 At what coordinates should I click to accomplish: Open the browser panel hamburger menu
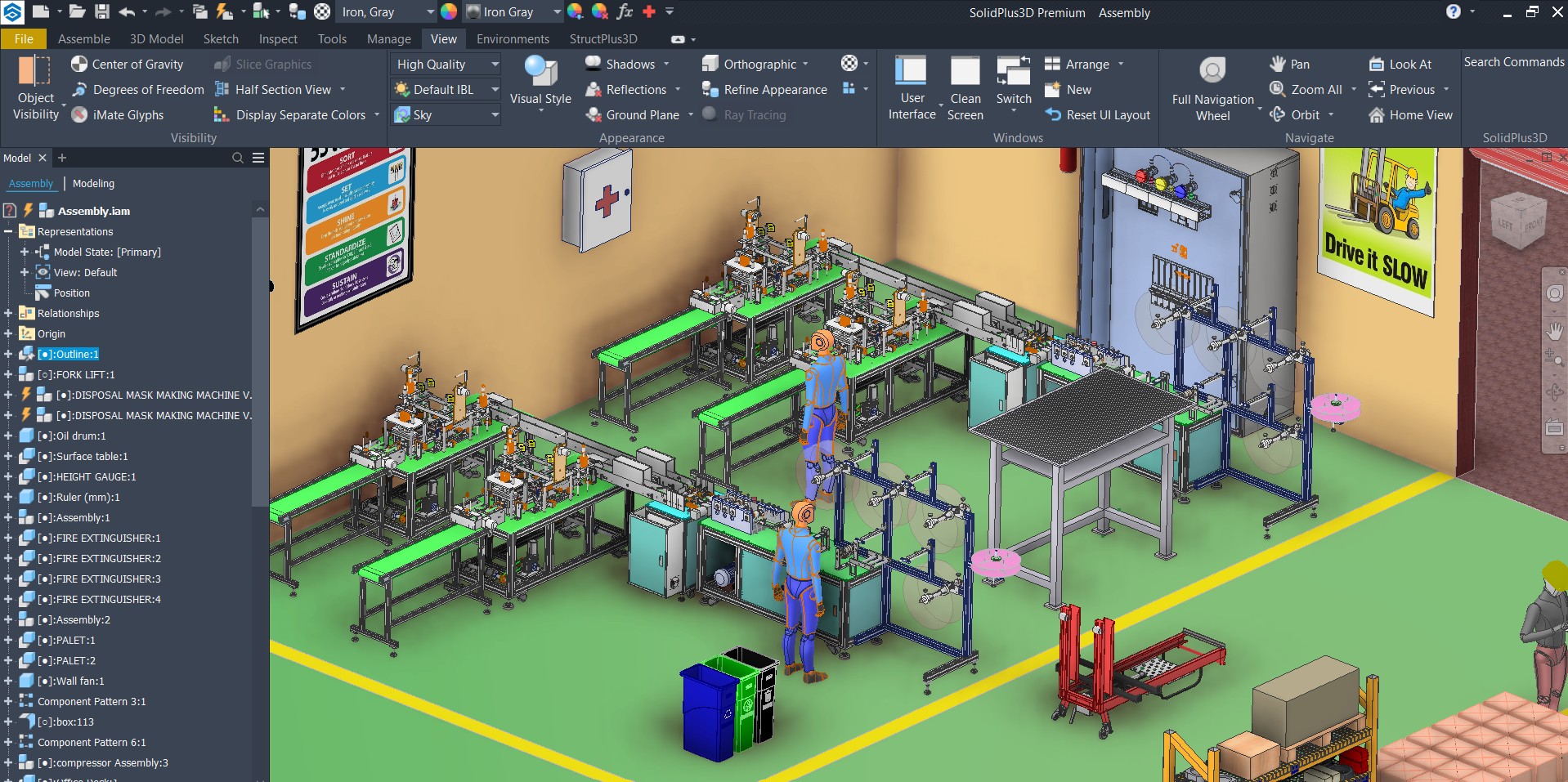(258, 158)
